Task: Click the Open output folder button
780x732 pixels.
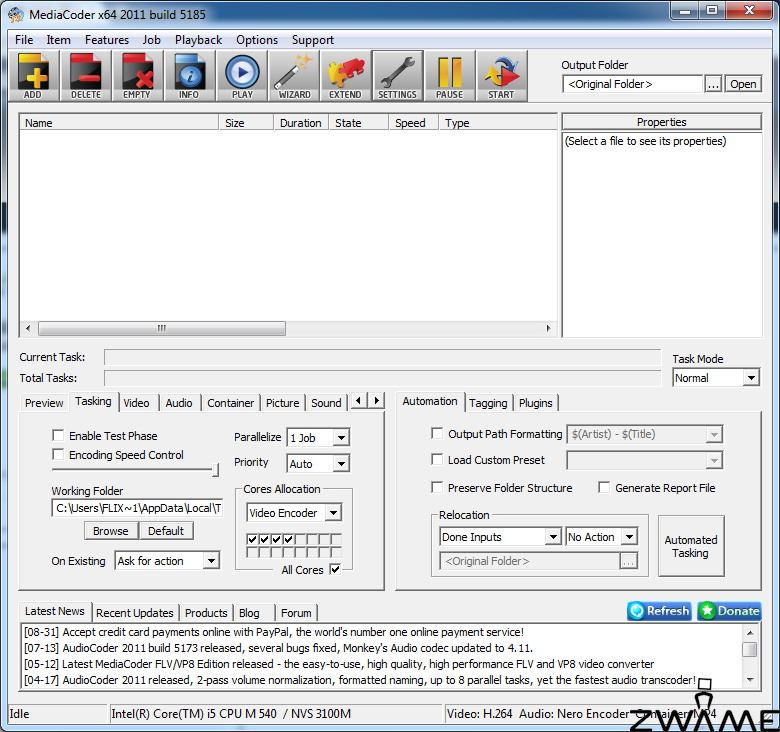Action: pos(743,84)
